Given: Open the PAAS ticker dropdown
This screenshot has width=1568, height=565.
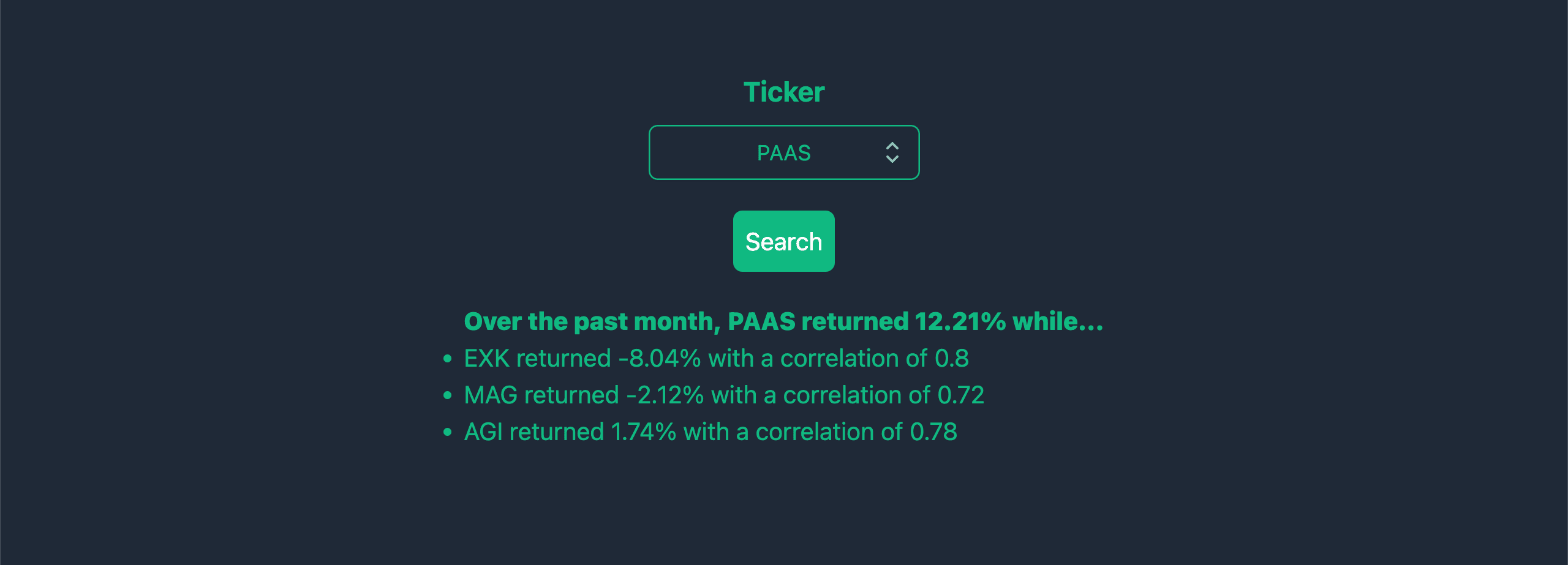Looking at the screenshot, I should click(783, 152).
